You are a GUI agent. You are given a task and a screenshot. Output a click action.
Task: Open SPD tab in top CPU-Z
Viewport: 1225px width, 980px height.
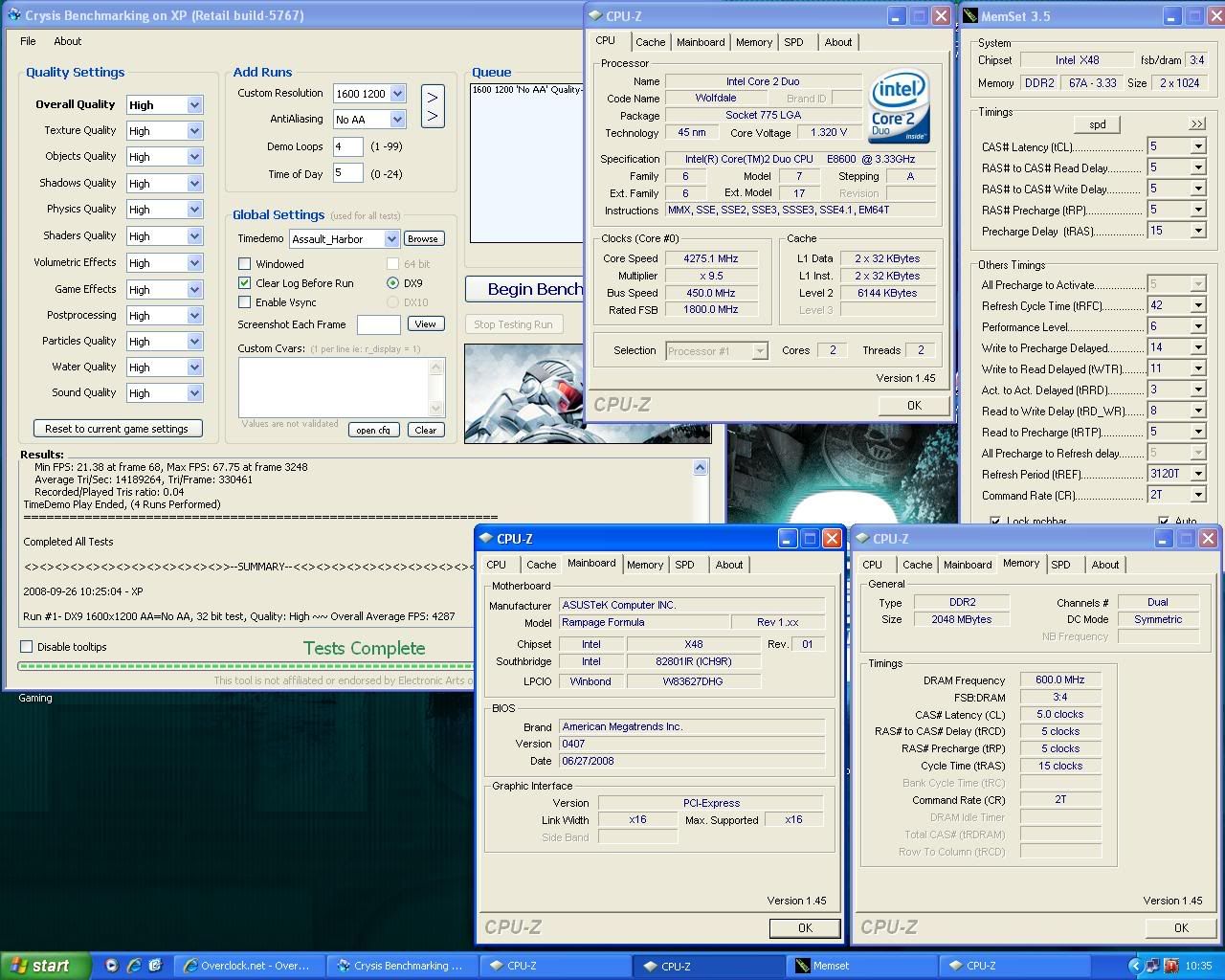pyautogui.click(x=793, y=42)
